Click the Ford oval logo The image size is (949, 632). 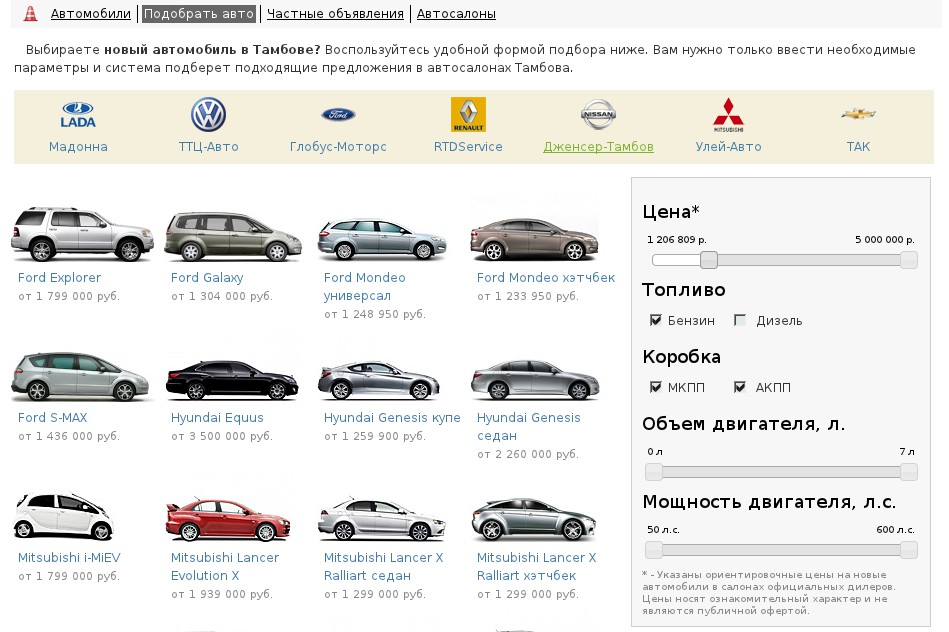click(x=338, y=114)
